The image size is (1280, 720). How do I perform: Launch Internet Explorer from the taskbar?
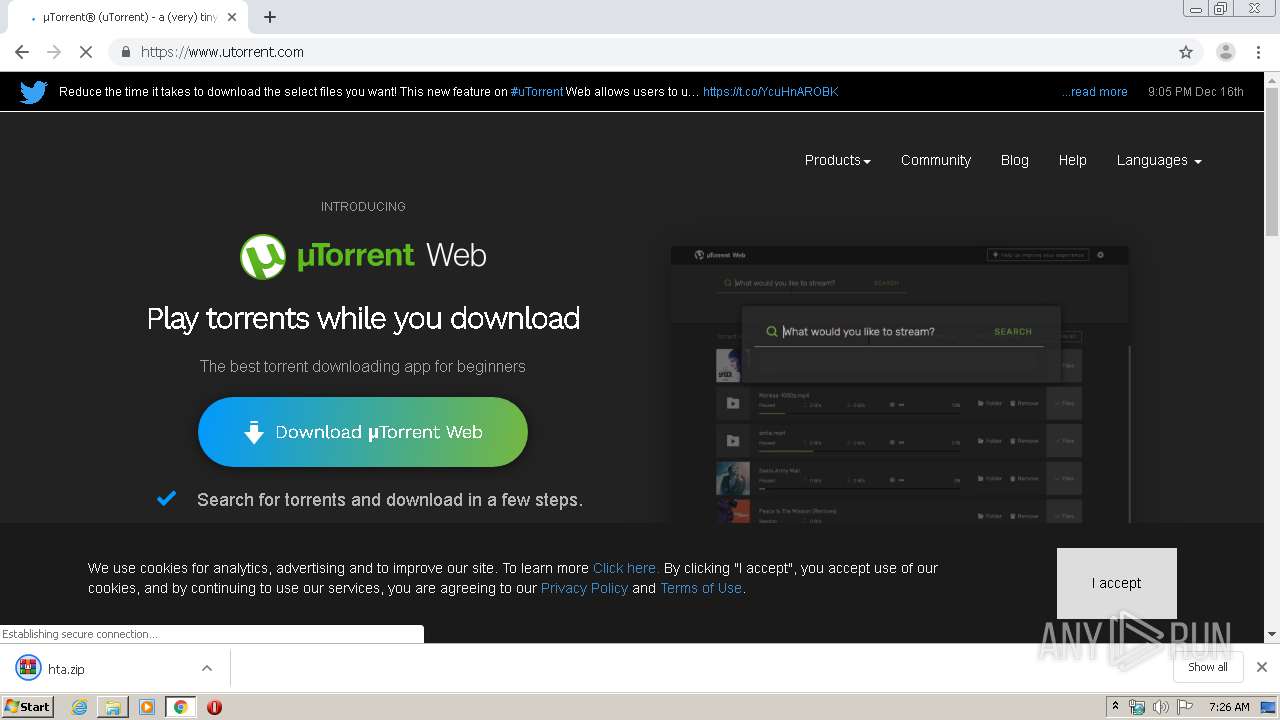pos(79,707)
